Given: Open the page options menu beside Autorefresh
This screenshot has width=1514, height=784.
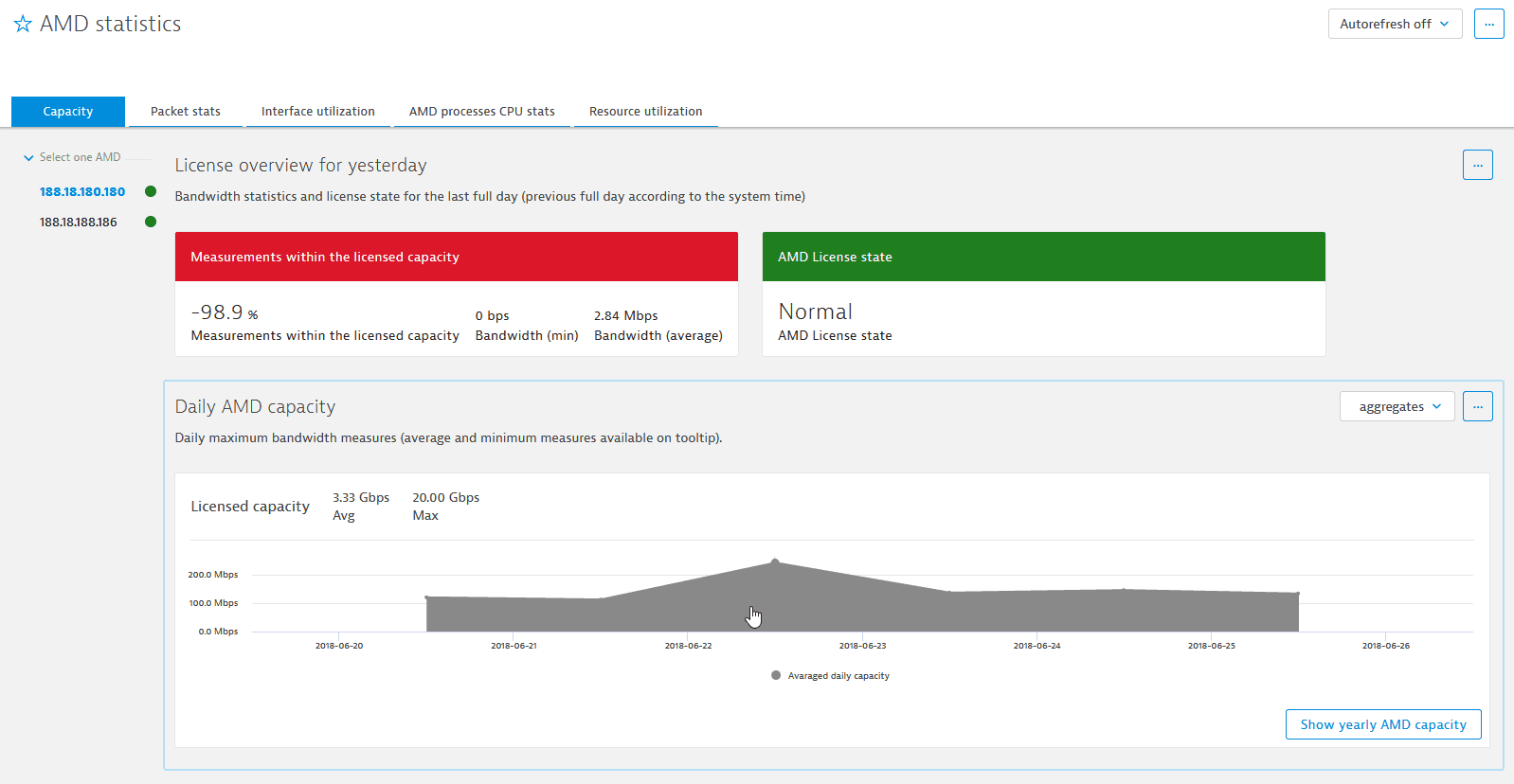Looking at the screenshot, I should (x=1489, y=24).
